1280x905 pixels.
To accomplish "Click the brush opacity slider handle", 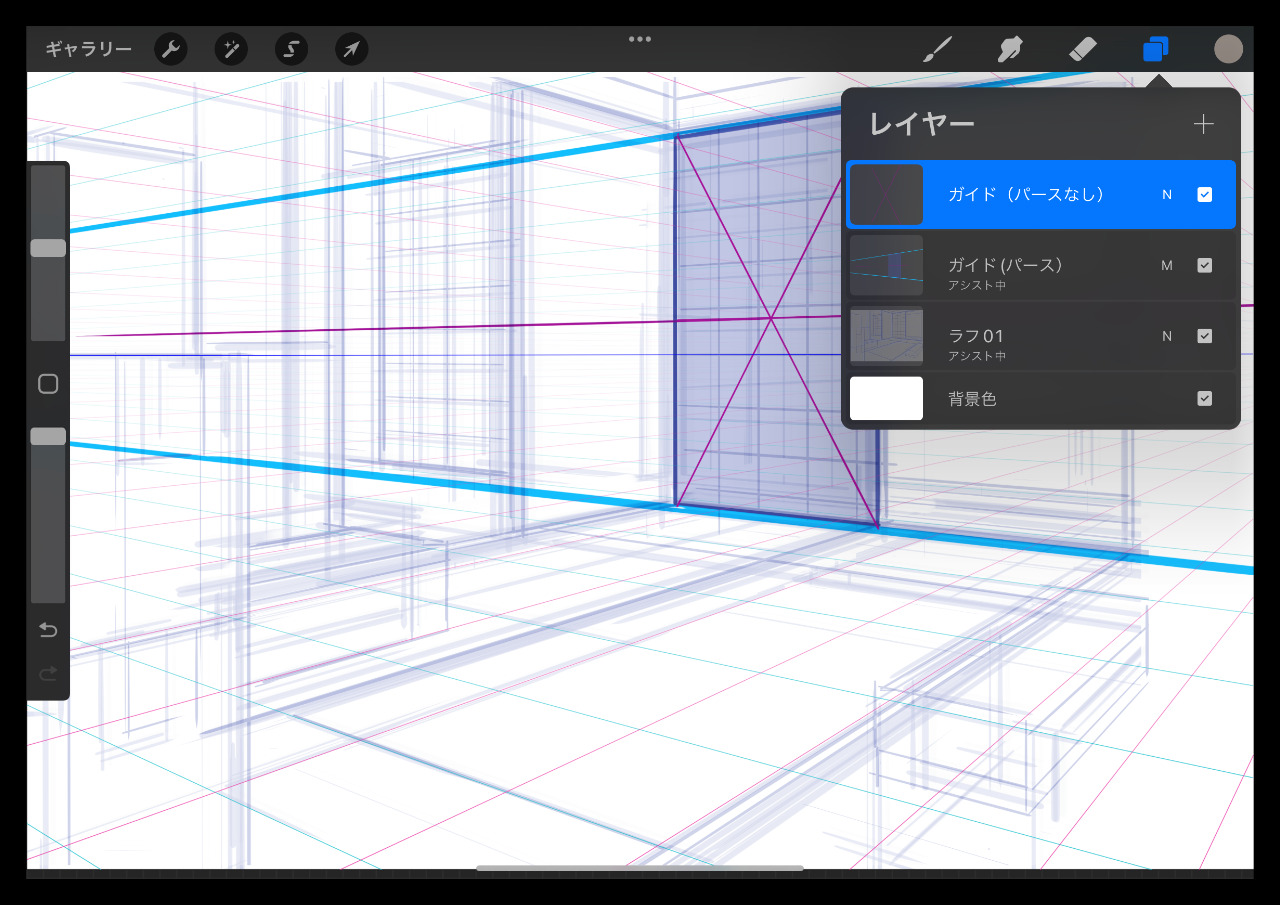I will [48, 436].
